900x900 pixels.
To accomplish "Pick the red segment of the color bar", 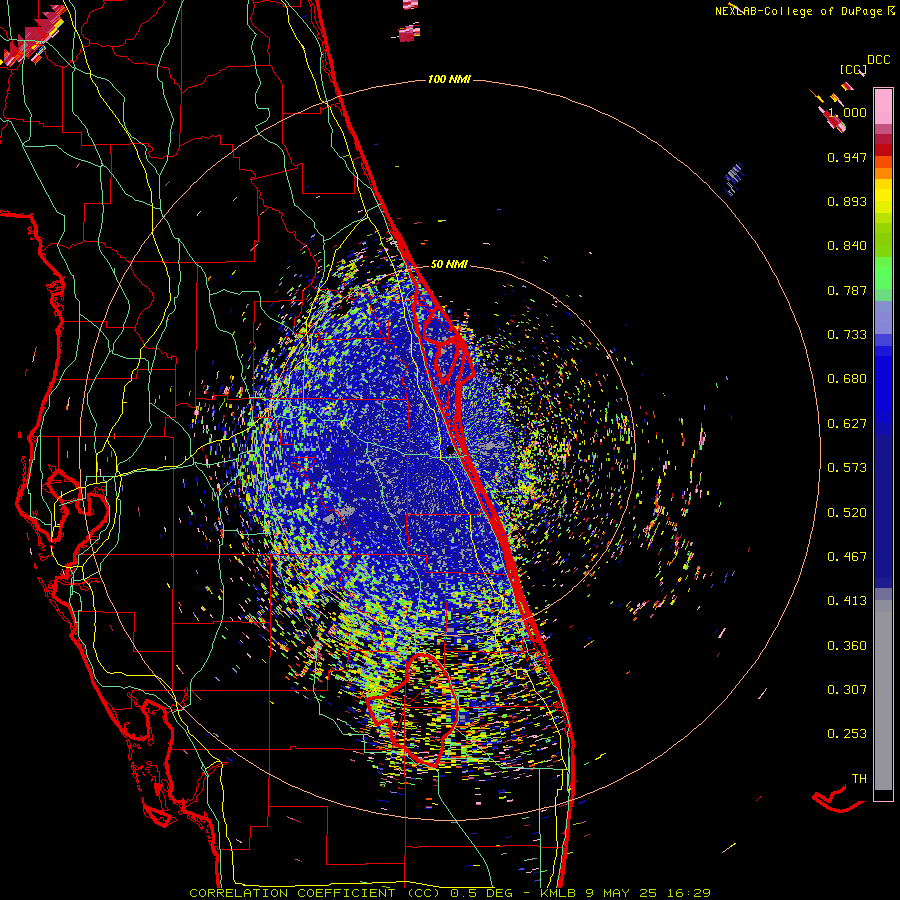I will (x=883, y=150).
